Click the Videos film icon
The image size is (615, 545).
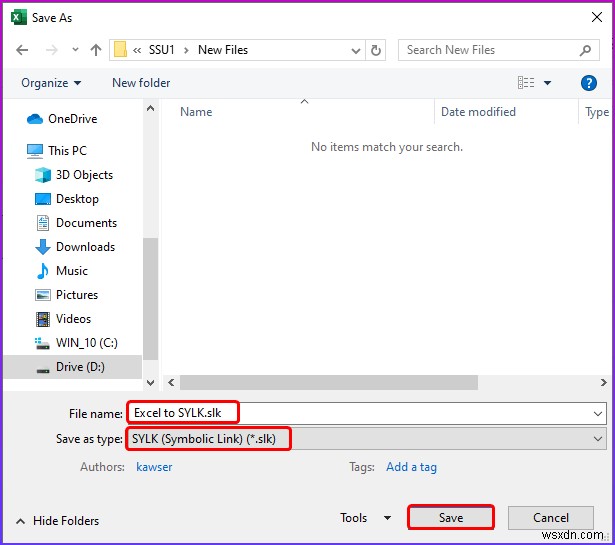(x=43, y=319)
